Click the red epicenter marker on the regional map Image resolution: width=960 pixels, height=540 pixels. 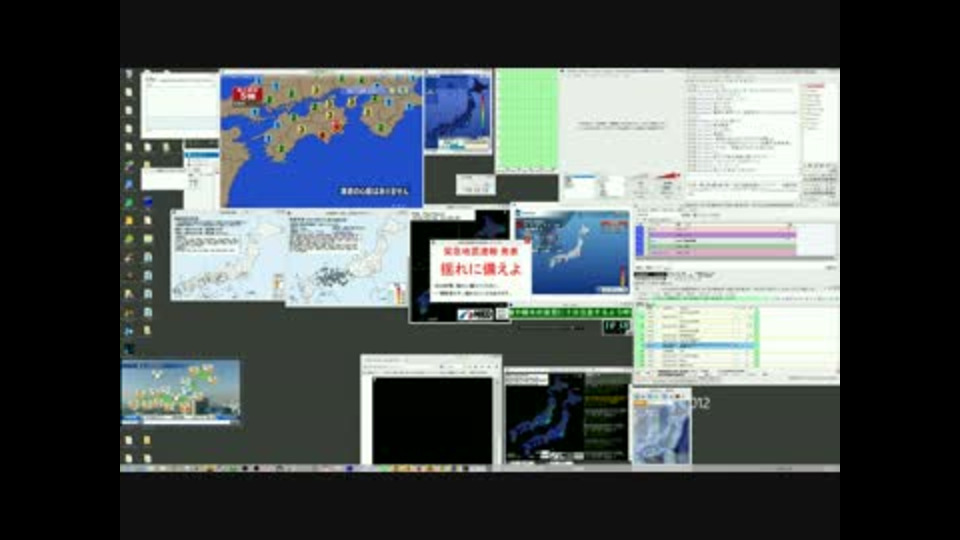(x=336, y=126)
